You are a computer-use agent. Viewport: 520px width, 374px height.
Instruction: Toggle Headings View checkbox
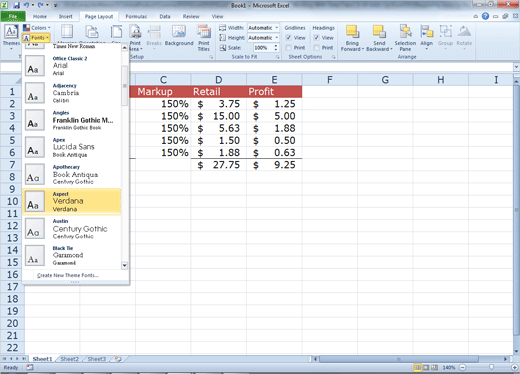click(317, 38)
